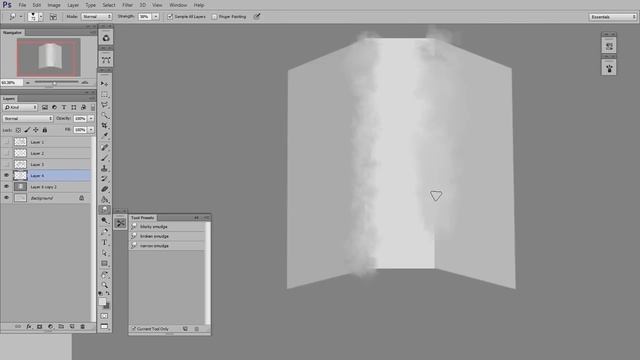
Task: Show Layer 1 visibility
Action: tap(6, 142)
